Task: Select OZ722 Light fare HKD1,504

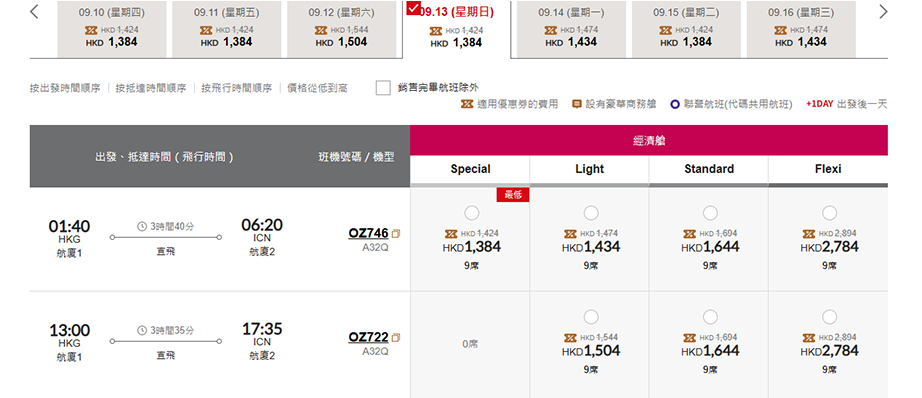Action: pos(590,317)
